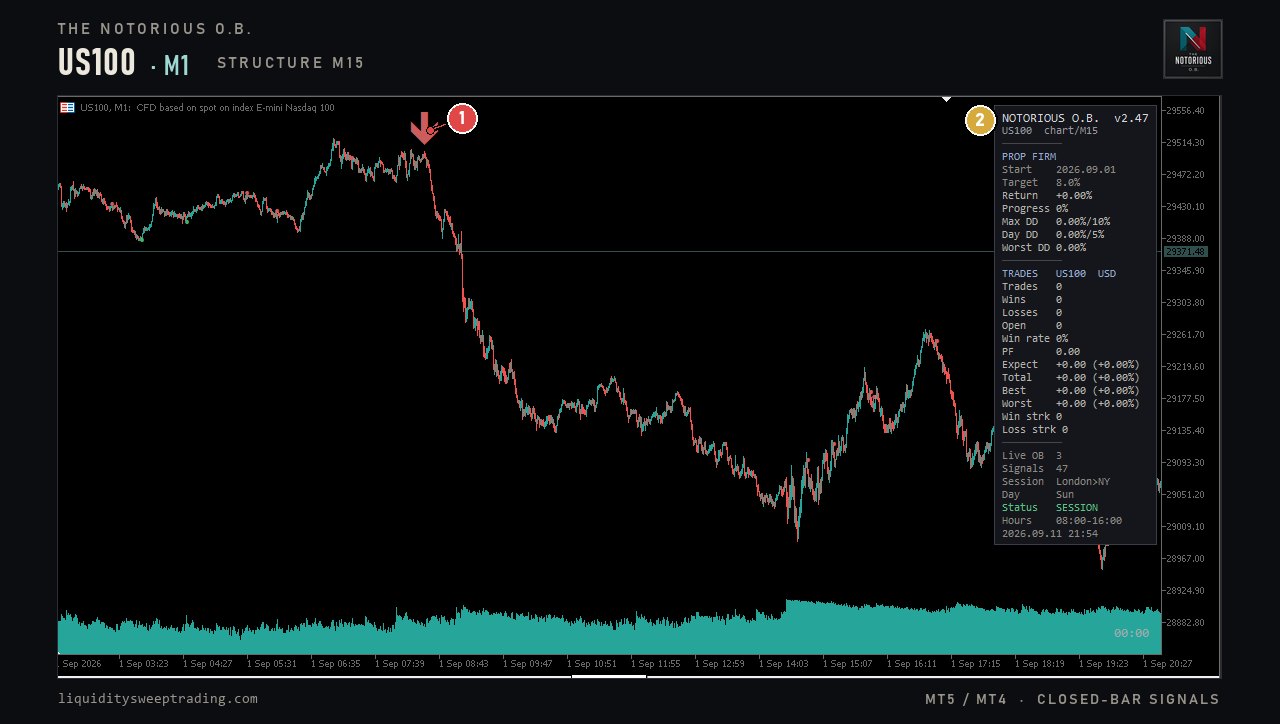Click the Session 'London>NY' row
Screen dimensions: 1280x724
click(1056, 482)
